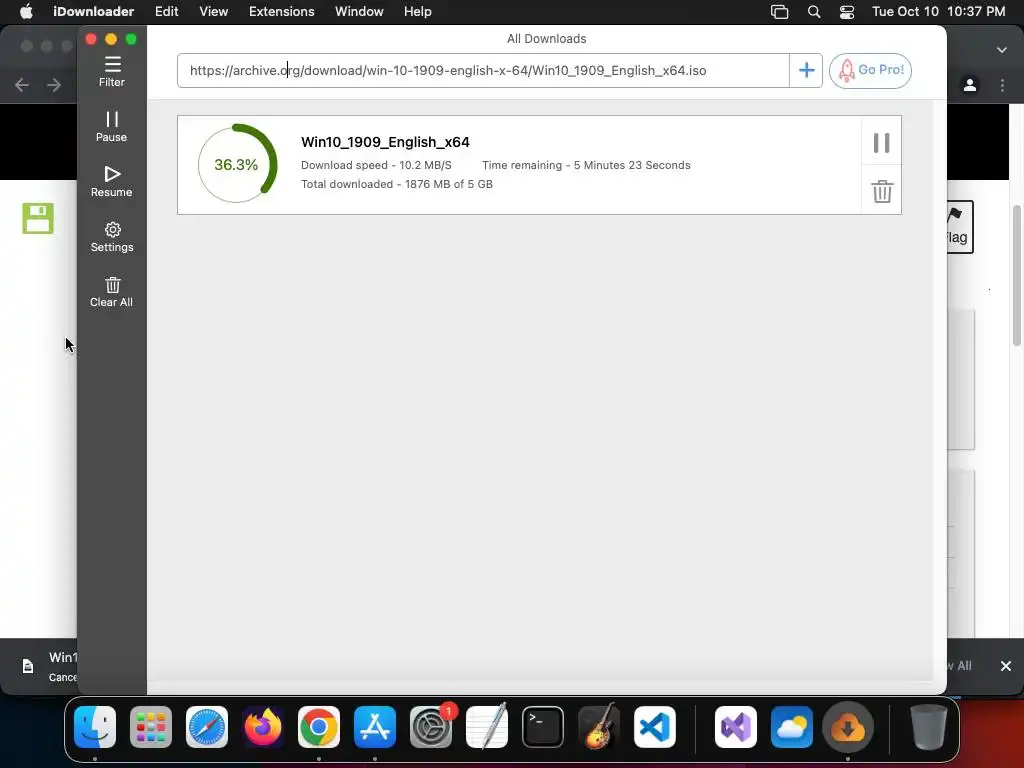
Task: Open System Settings with badge in Dock
Action: pyautogui.click(x=431, y=727)
